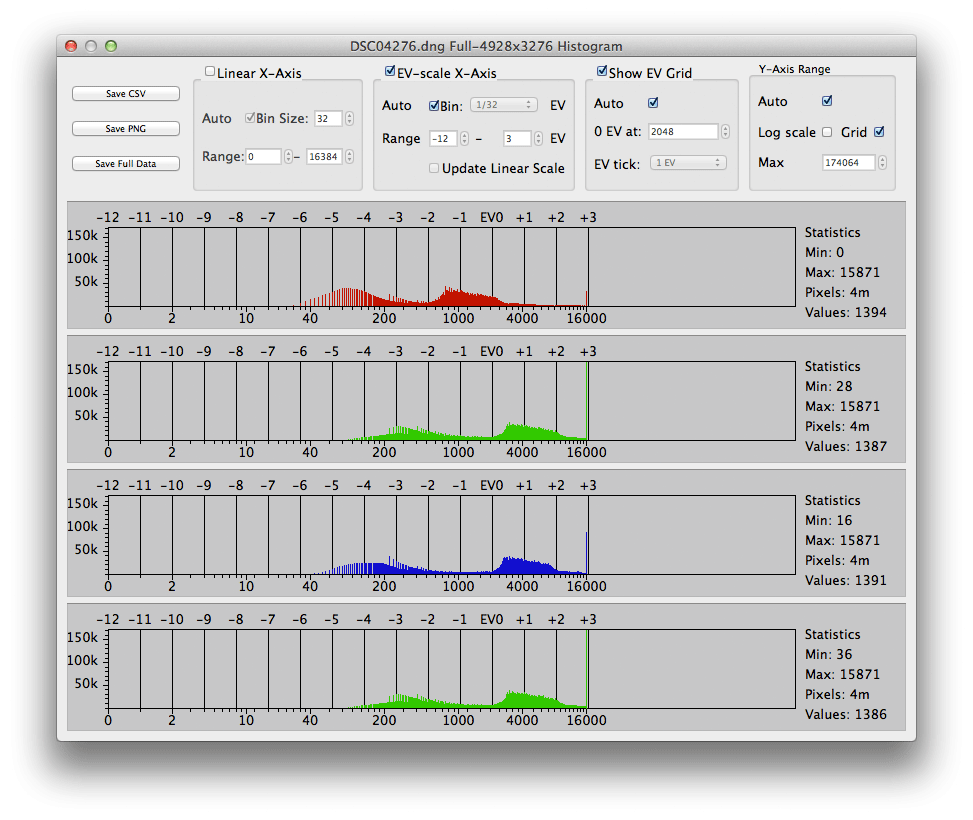Click the Y-Axis Max value stepper
Viewport: 973px width, 820px height.
click(x=881, y=162)
